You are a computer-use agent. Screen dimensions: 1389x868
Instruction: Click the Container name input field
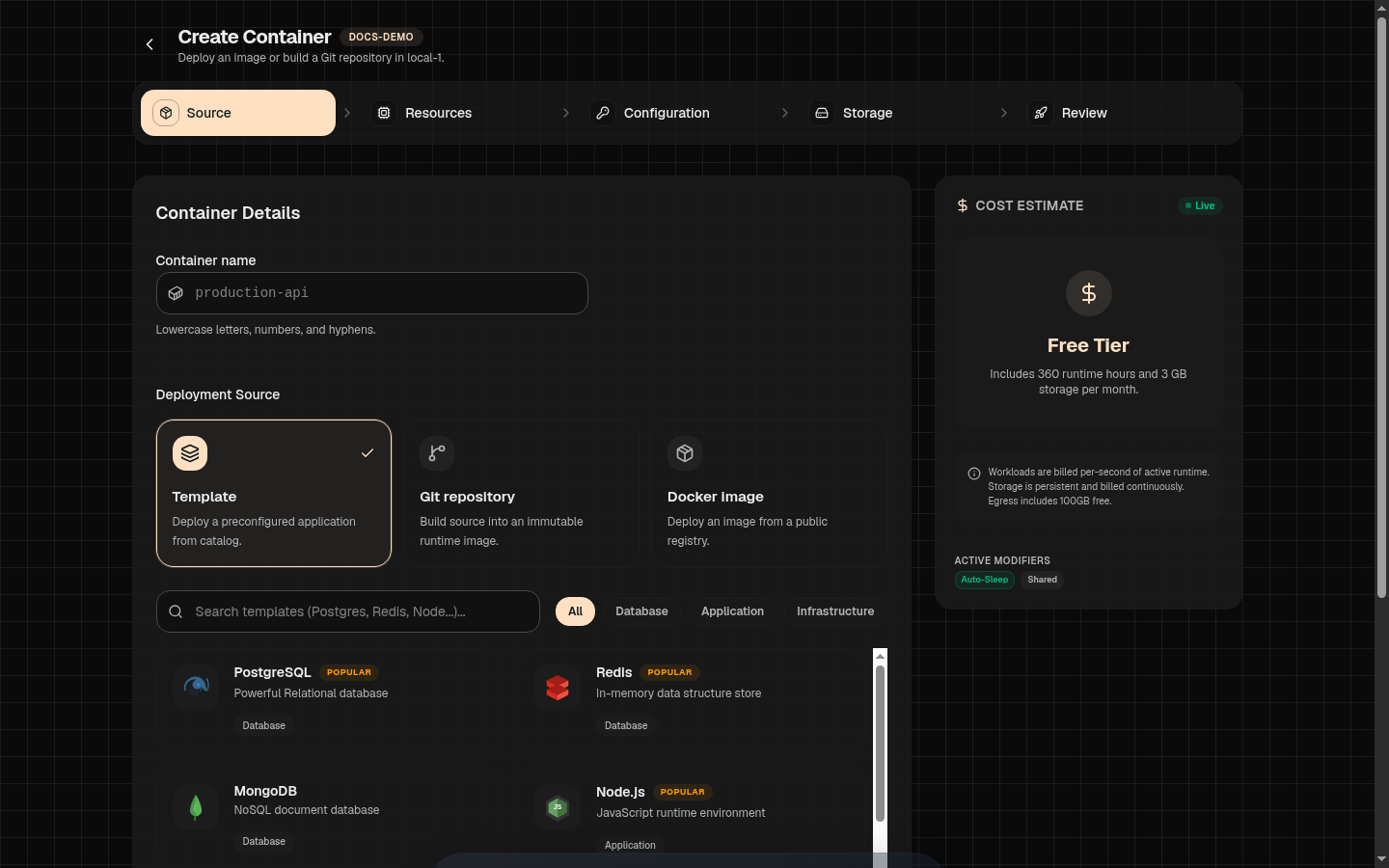[x=371, y=293]
